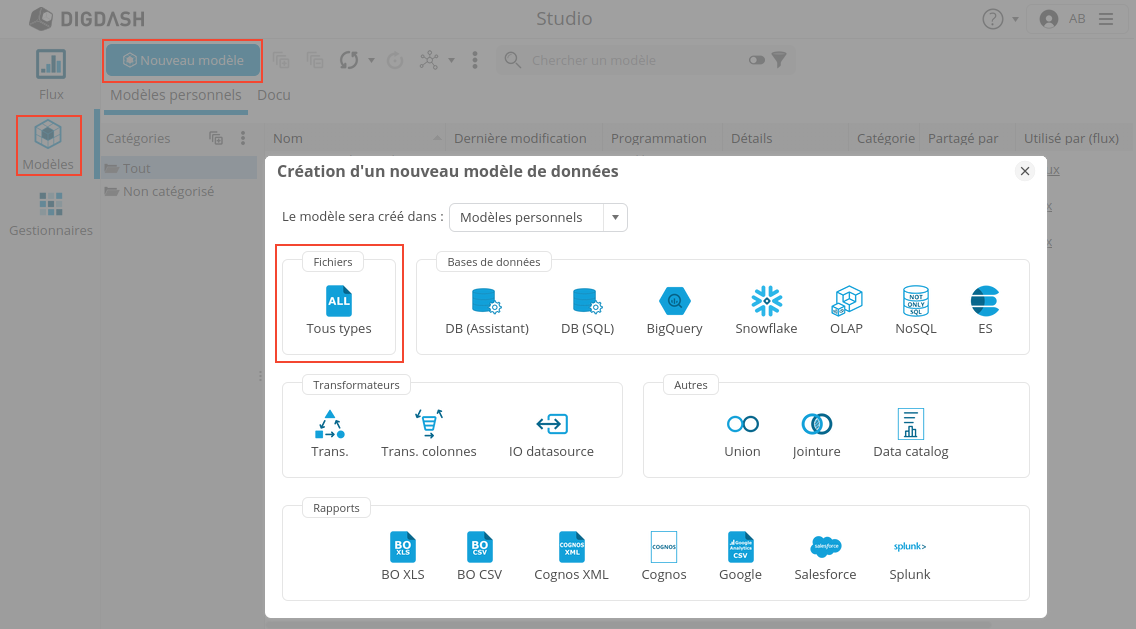Open the help menu dropdown arrow

1016,19
